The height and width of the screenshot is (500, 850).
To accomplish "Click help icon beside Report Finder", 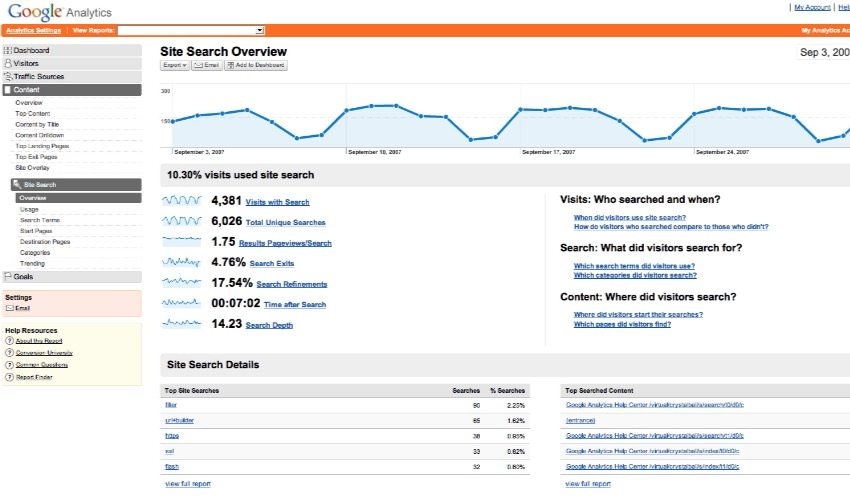I will [x=9, y=377].
